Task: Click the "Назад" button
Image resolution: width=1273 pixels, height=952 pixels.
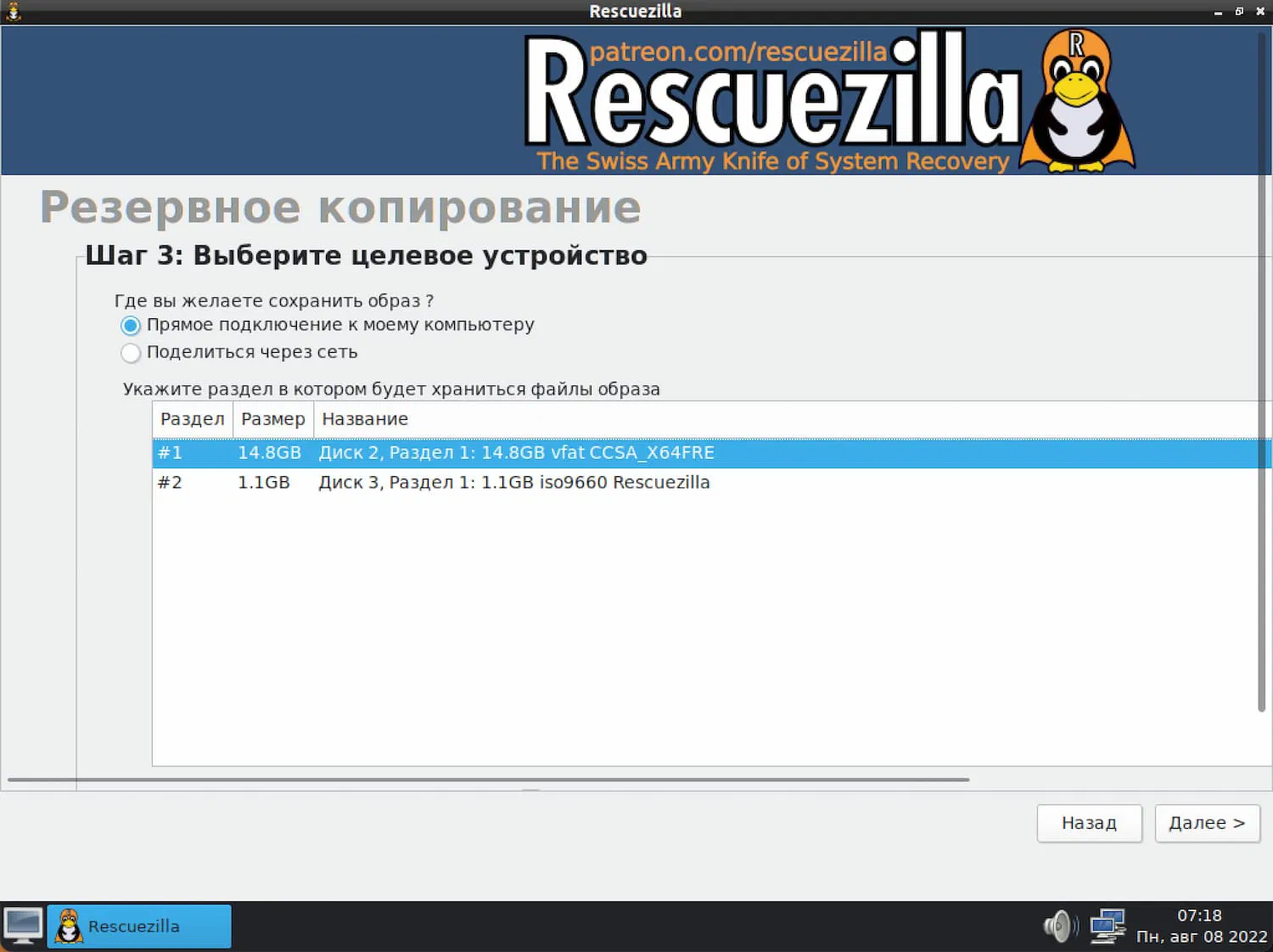Action: [1089, 823]
